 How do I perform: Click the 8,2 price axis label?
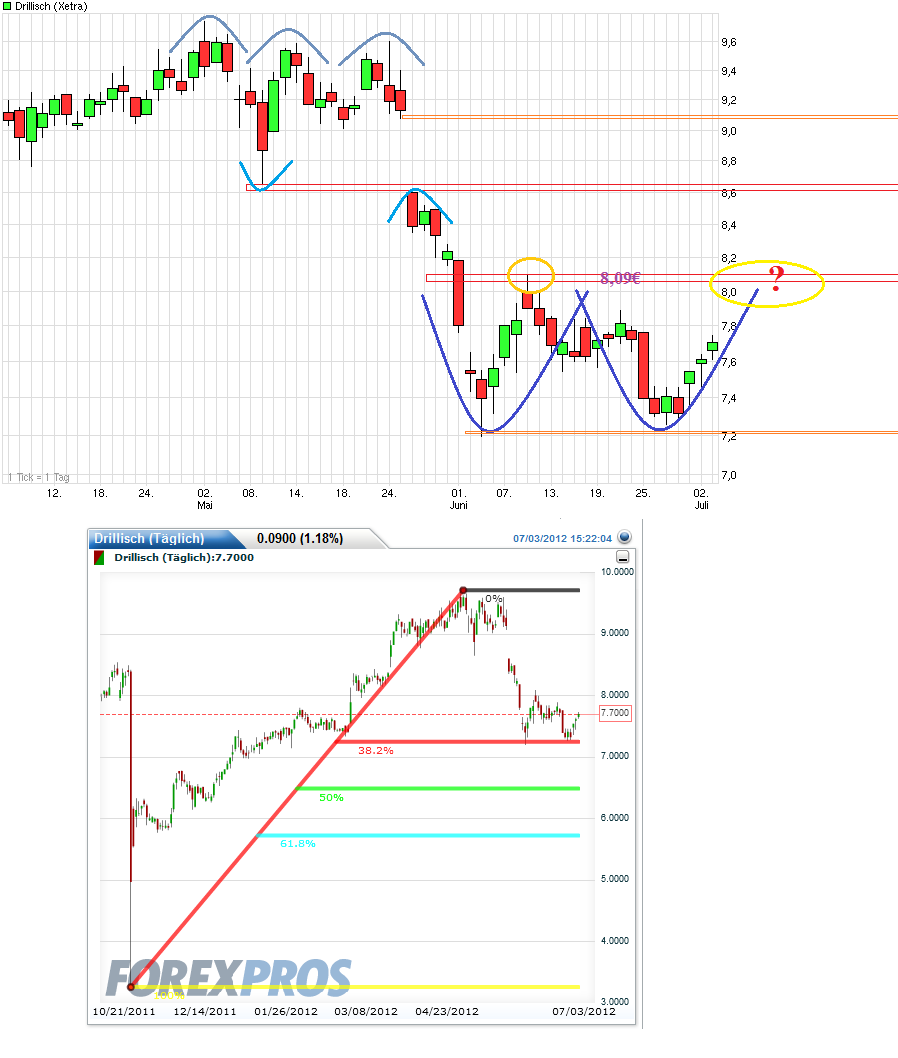pyautogui.click(x=729, y=258)
